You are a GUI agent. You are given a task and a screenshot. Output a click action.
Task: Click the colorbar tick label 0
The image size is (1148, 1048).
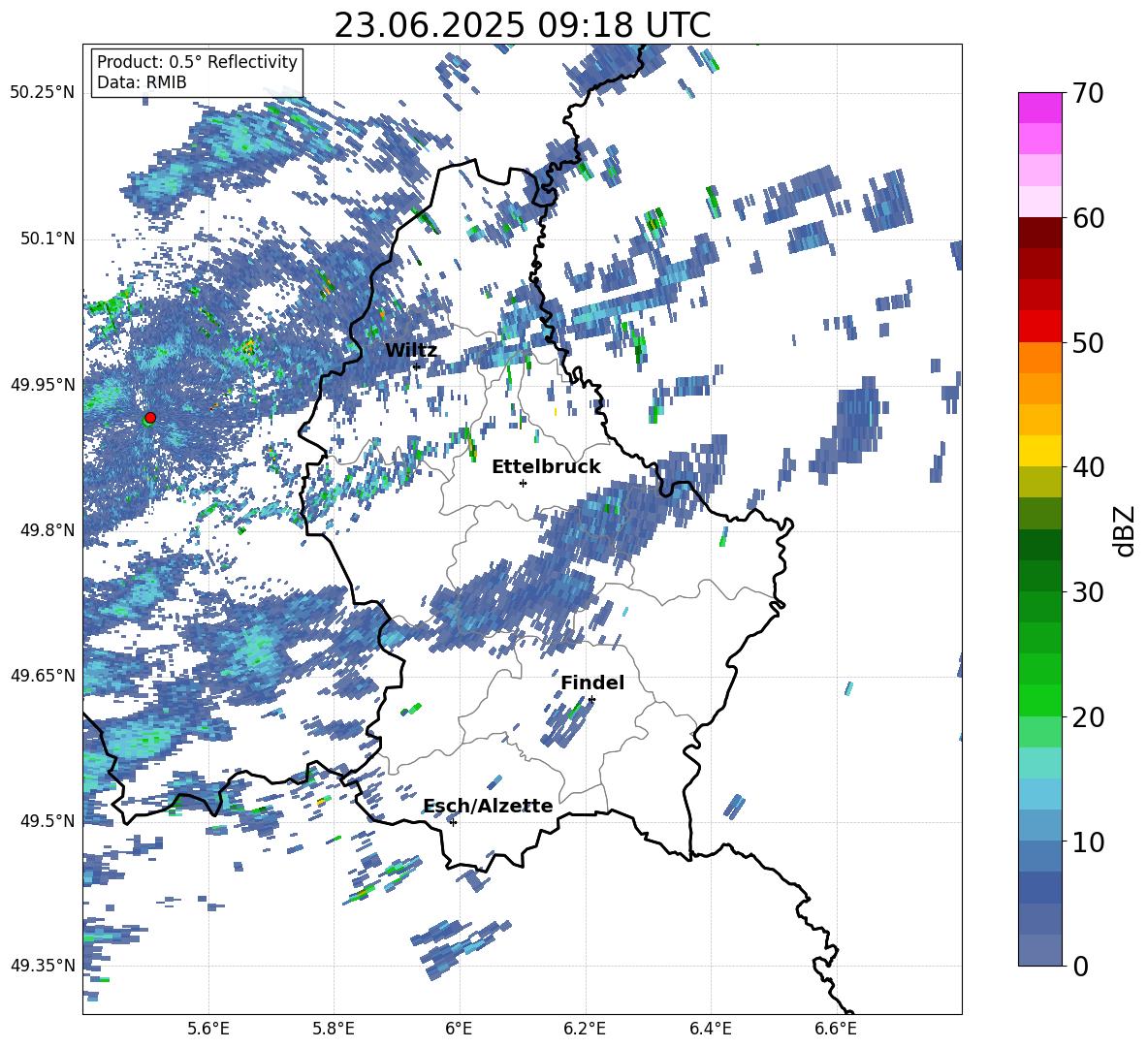click(1080, 966)
